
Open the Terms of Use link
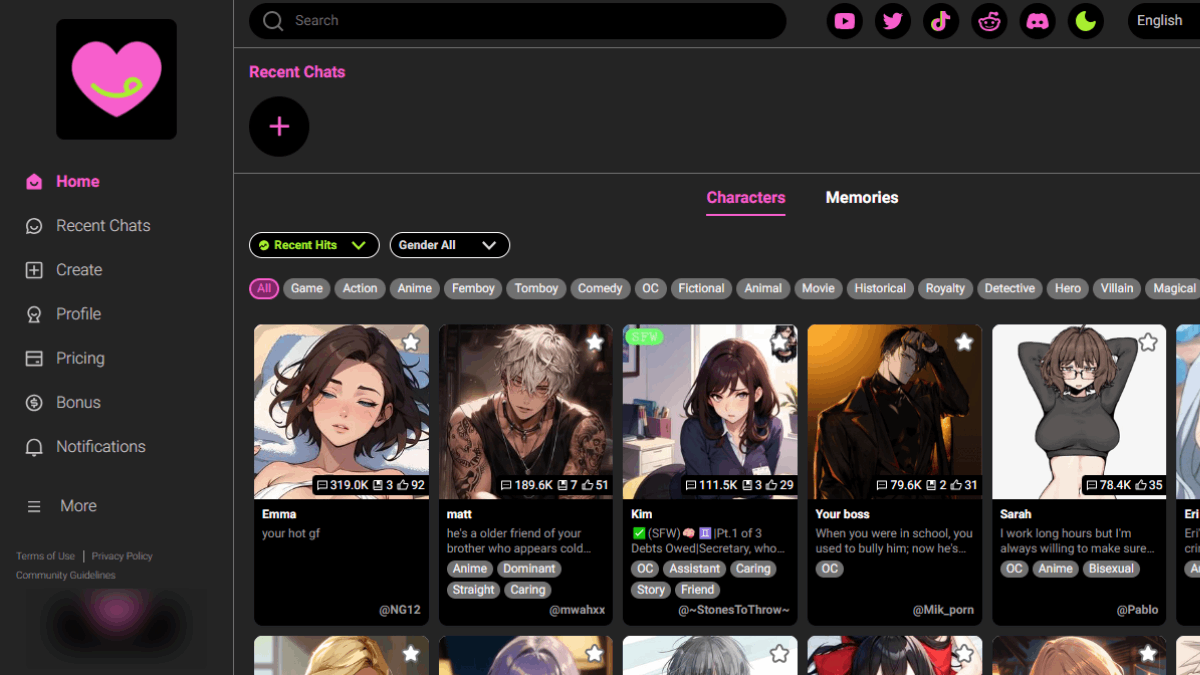45,556
